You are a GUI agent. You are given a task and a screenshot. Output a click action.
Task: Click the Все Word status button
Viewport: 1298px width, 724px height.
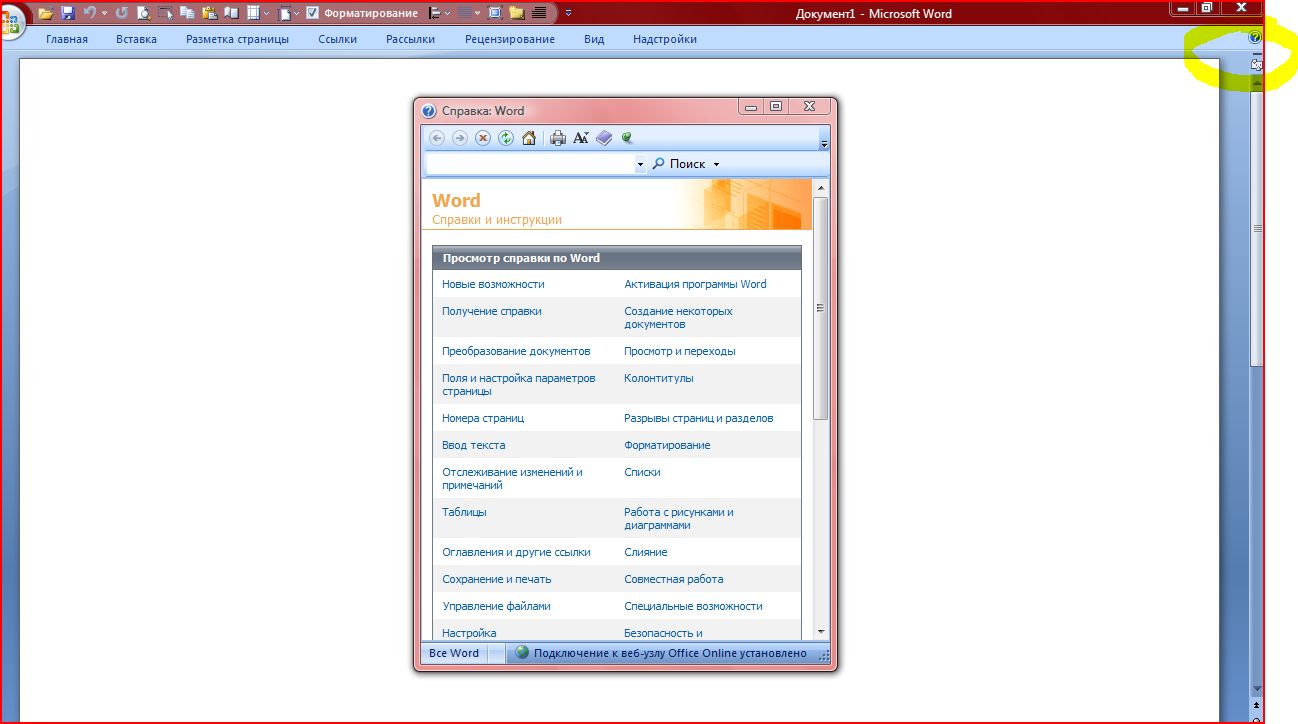pyautogui.click(x=454, y=653)
